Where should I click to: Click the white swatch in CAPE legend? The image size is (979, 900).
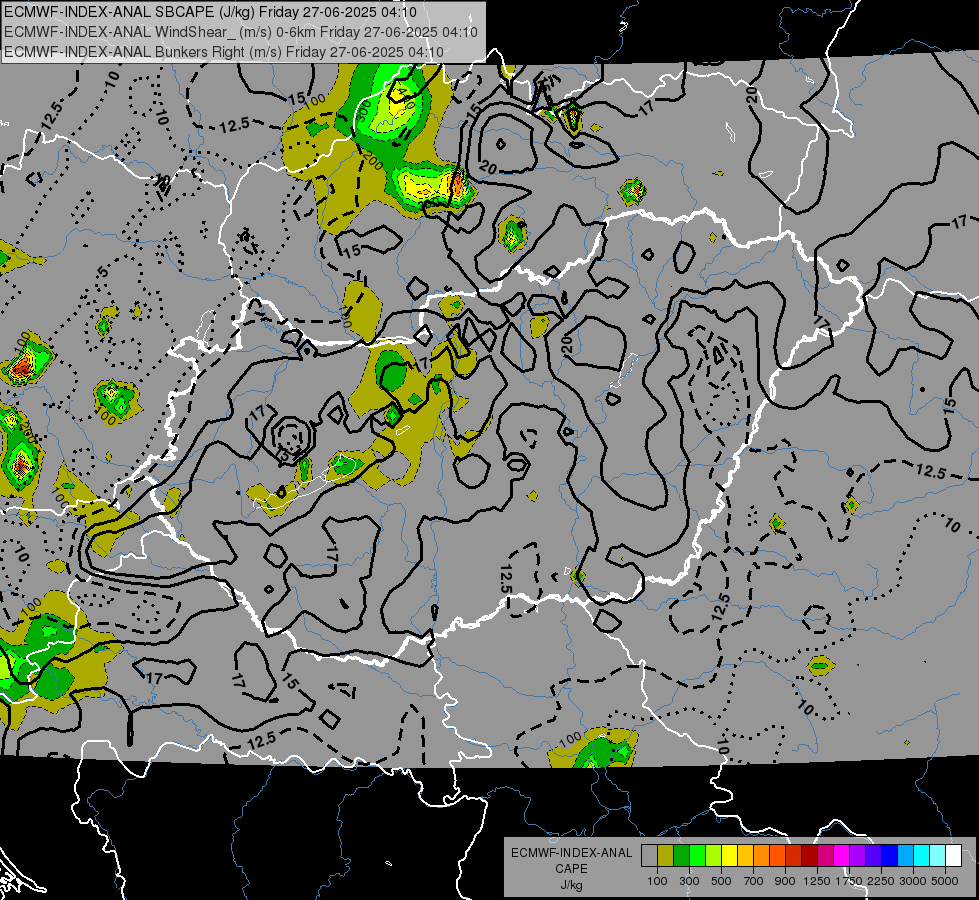click(953, 856)
